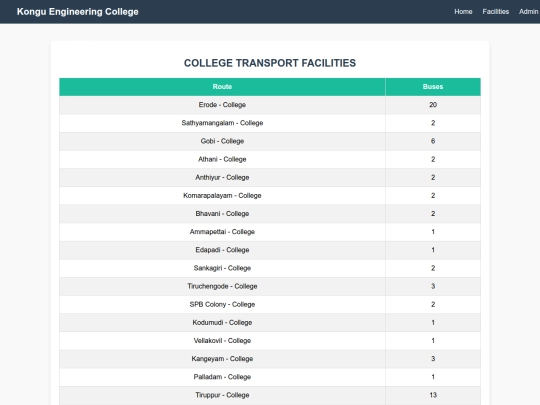The height and width of the screenshot is (405, 540).
Task: Open the Facilities navigation link
Action: [495, 12]
